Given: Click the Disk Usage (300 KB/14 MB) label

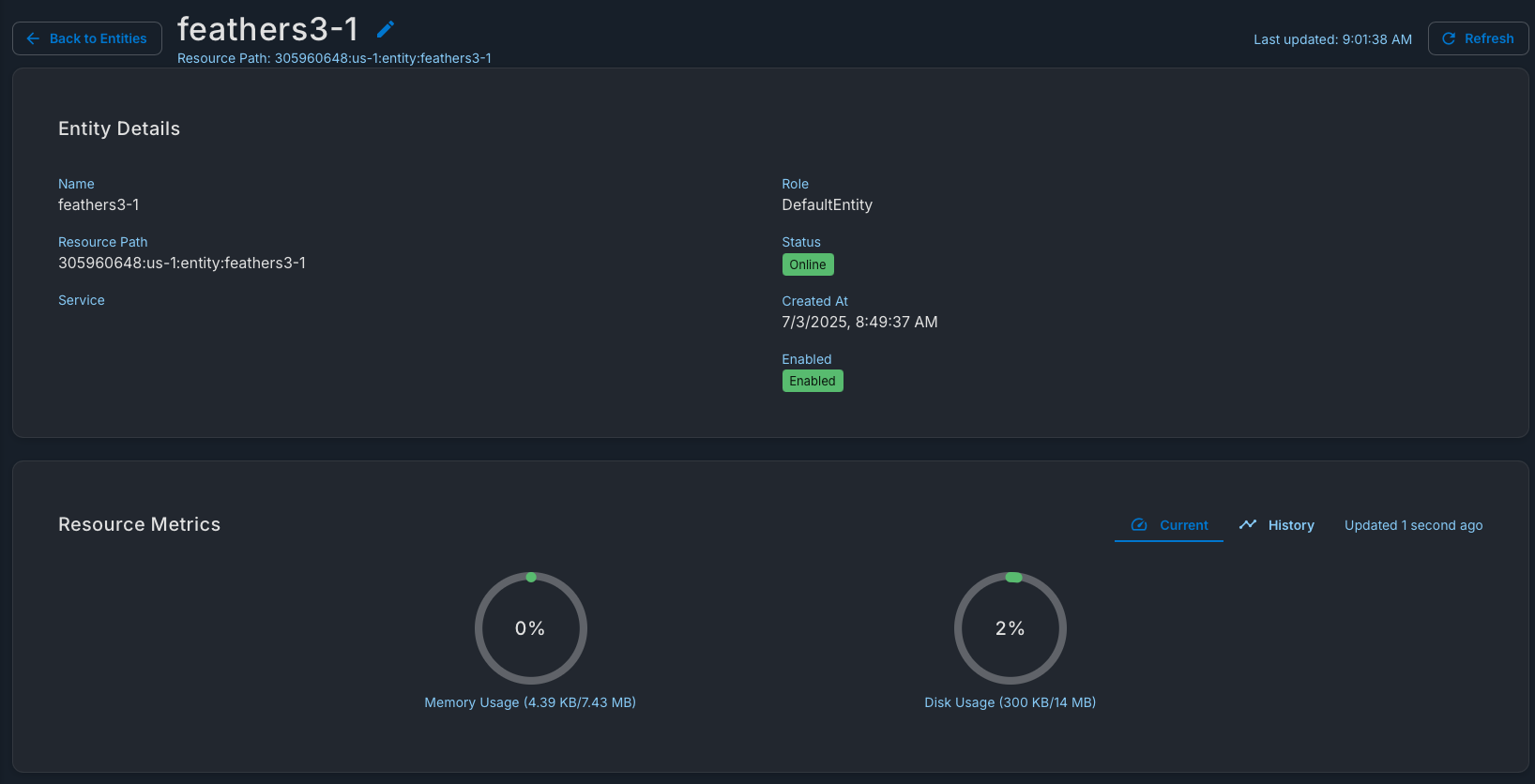Looking at the screenshot, I should click(x=1011, y=702).
